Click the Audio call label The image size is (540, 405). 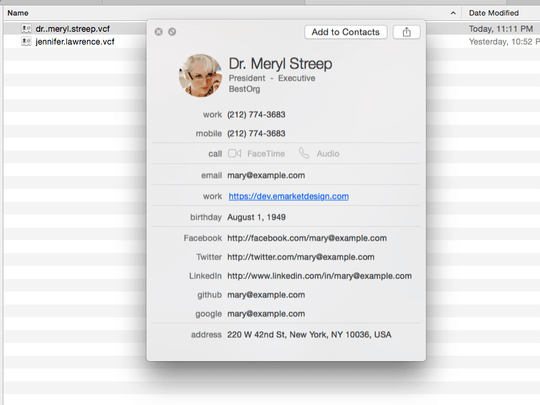(x=328, y=154)
